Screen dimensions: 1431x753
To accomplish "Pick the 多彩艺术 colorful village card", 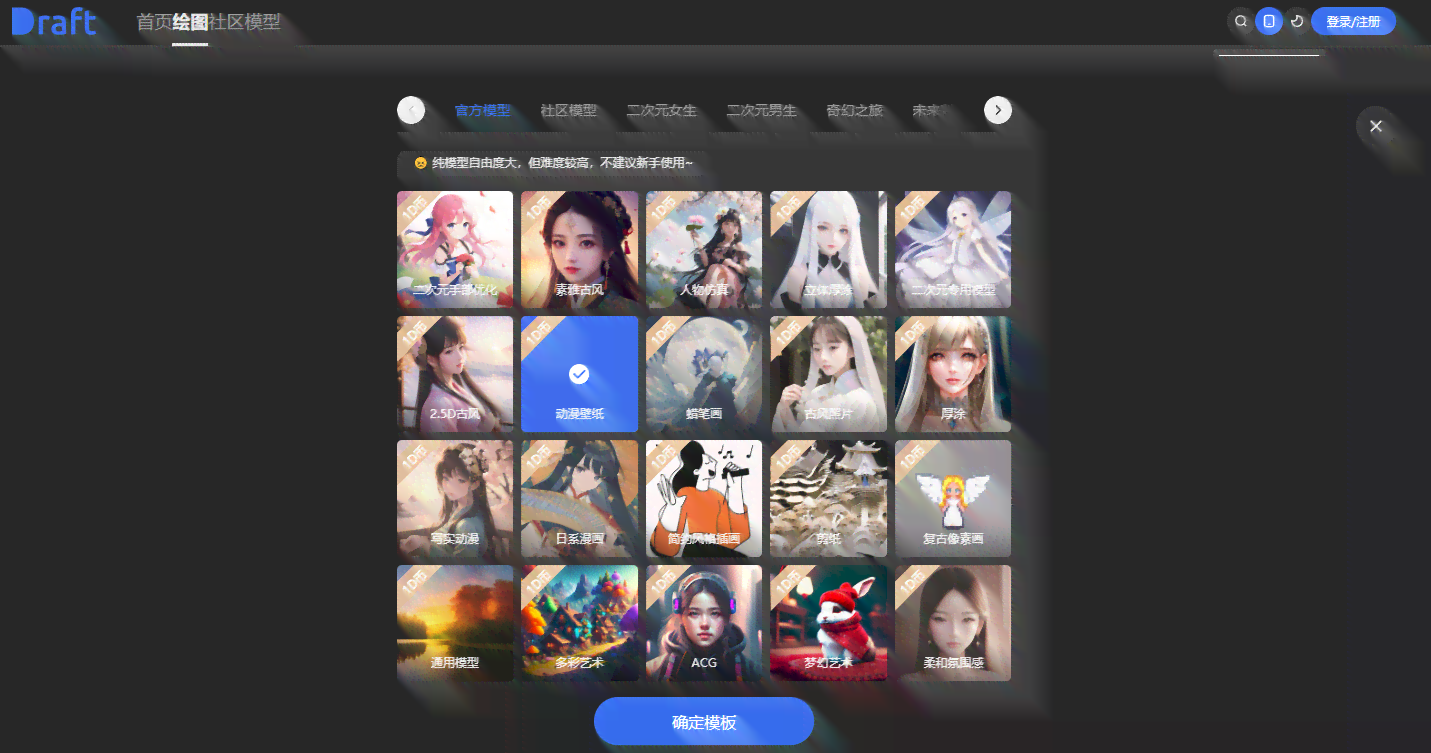I will 579,623.
